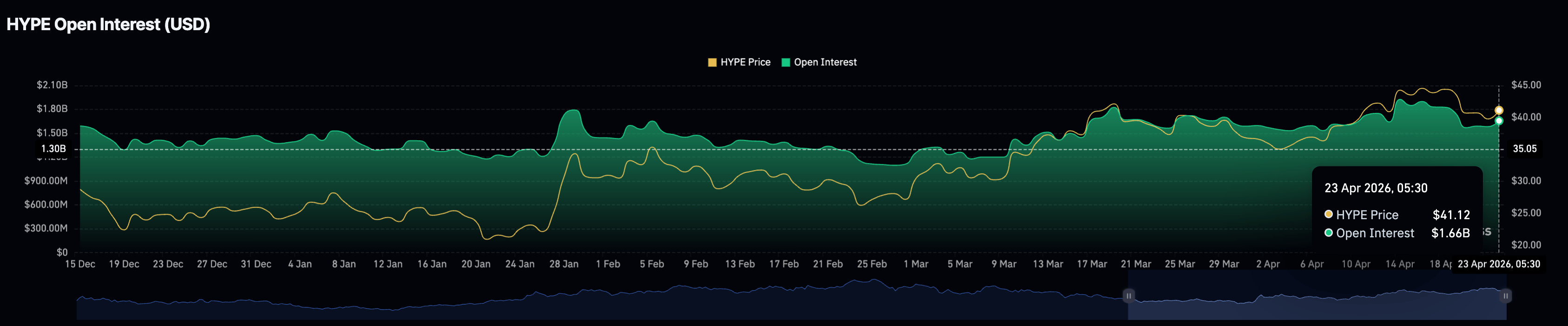1568x326 pixels.
Task: Click the green Open Interest dot in tooltip
Action: click(1329, 232)
